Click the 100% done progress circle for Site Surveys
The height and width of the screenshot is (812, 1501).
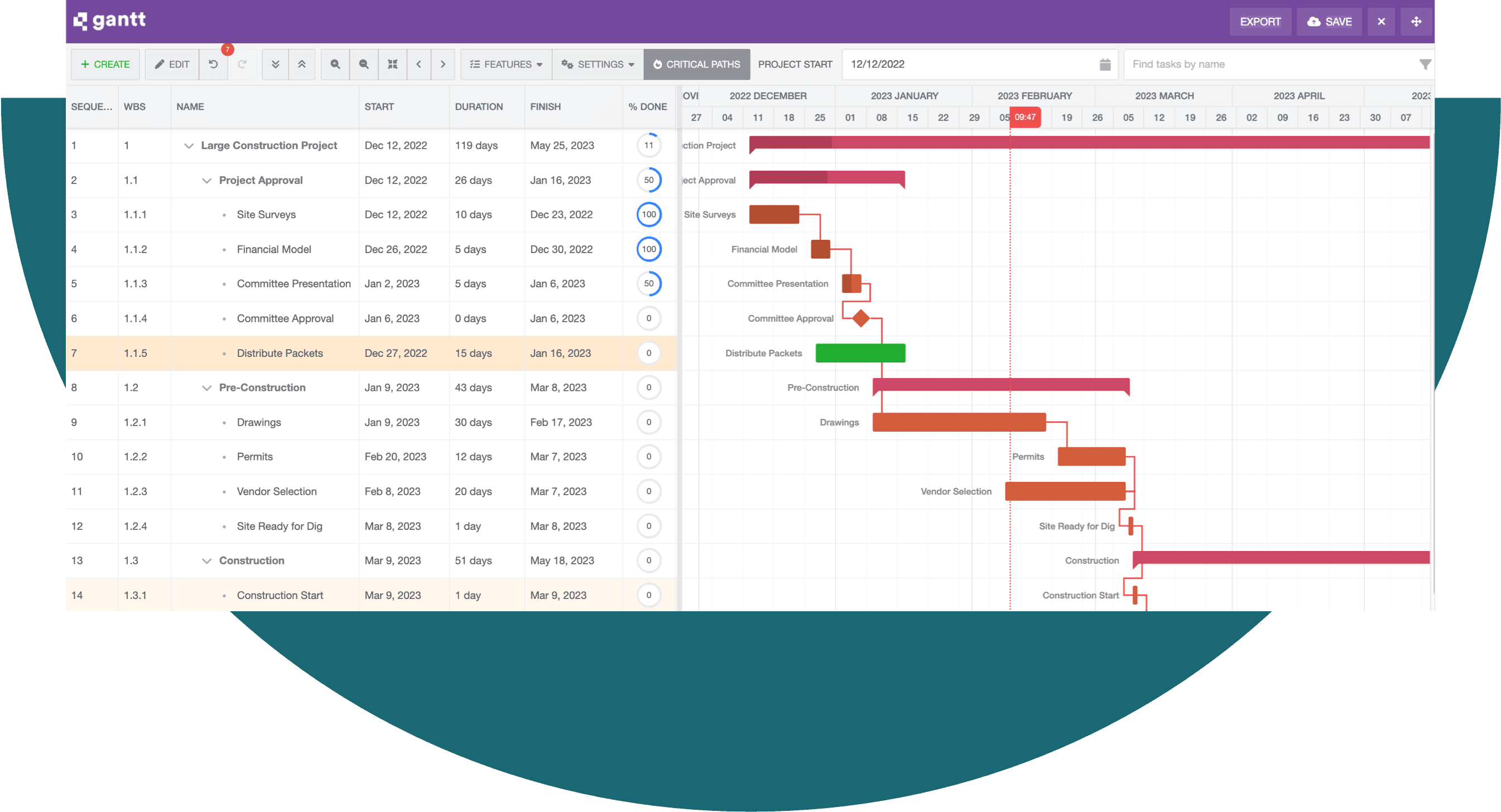[x=648, y=214]
